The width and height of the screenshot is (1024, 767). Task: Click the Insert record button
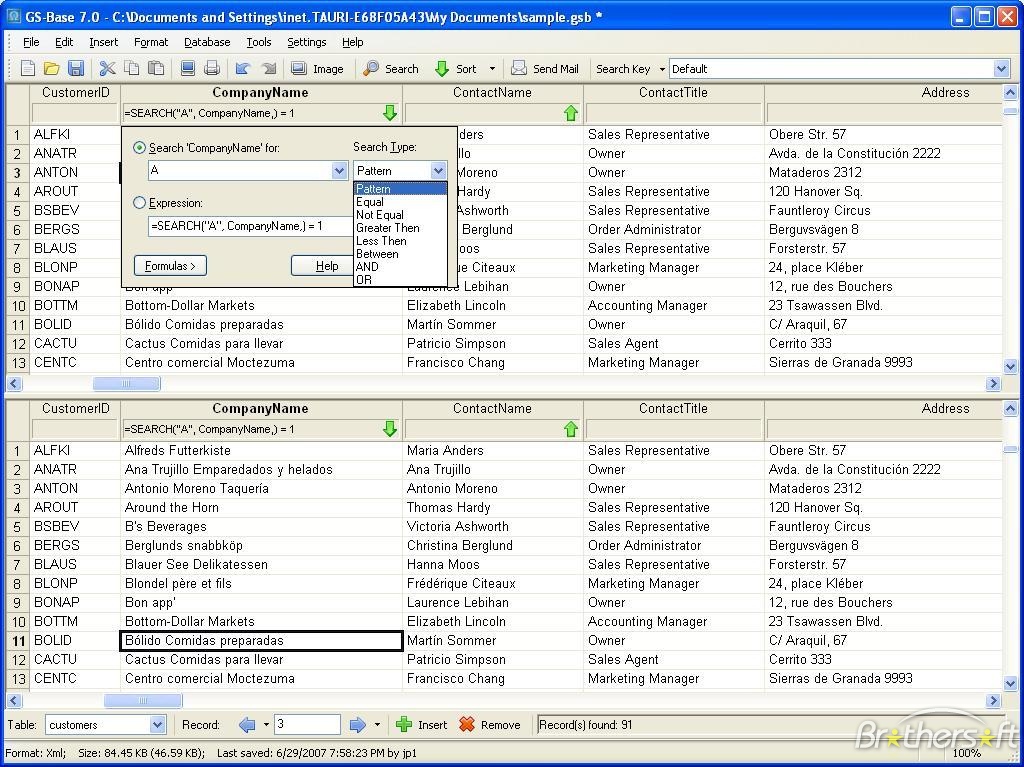[422, 725]
